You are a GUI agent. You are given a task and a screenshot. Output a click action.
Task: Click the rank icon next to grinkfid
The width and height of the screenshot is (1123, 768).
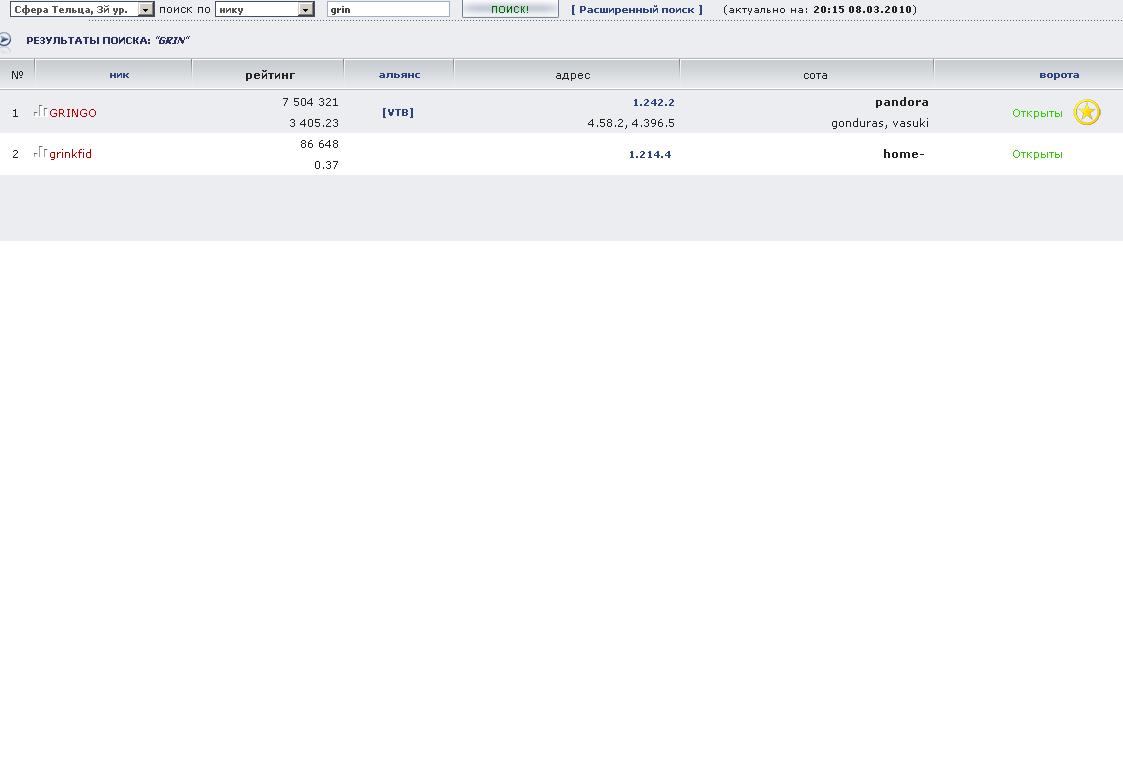tap(40, 152)
